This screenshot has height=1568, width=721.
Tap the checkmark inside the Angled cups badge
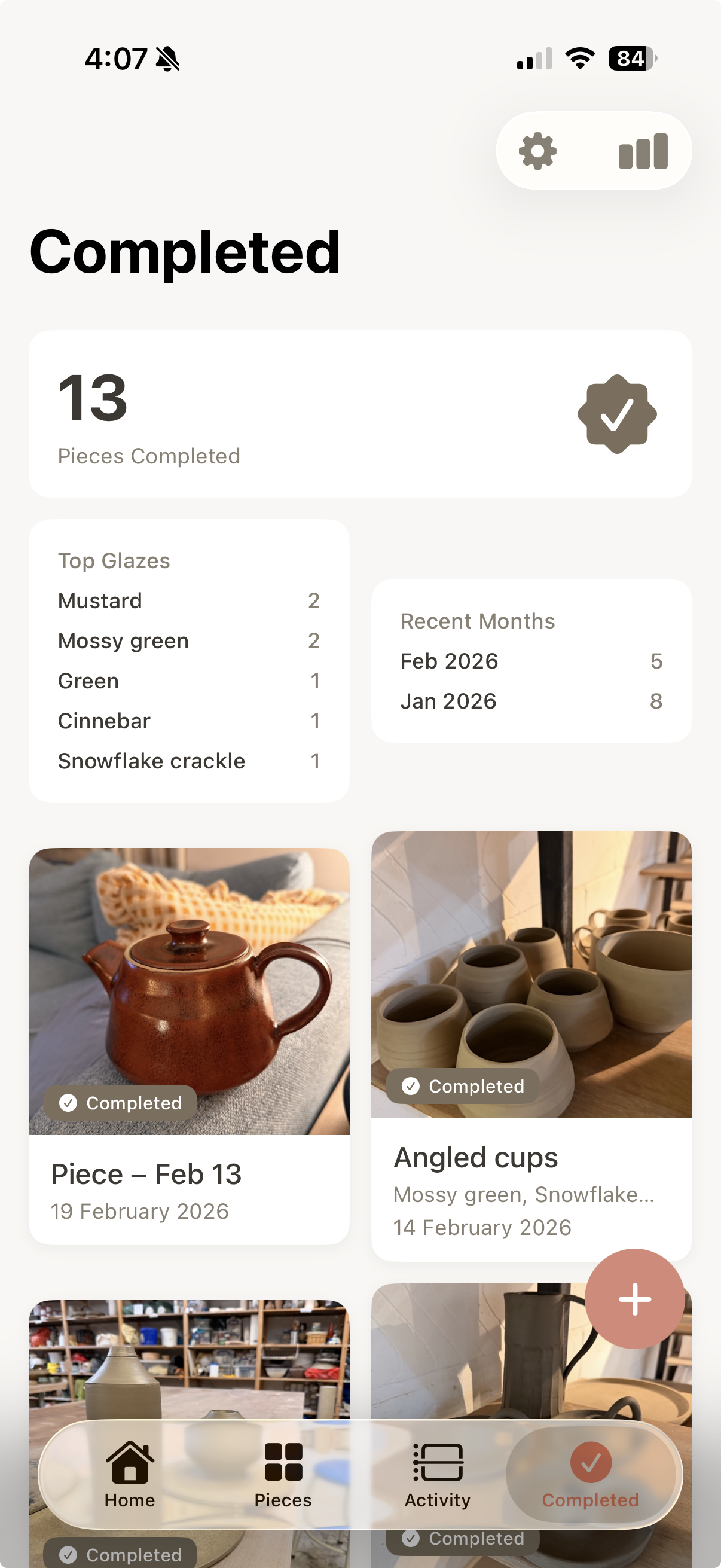tap(411, 1087)
